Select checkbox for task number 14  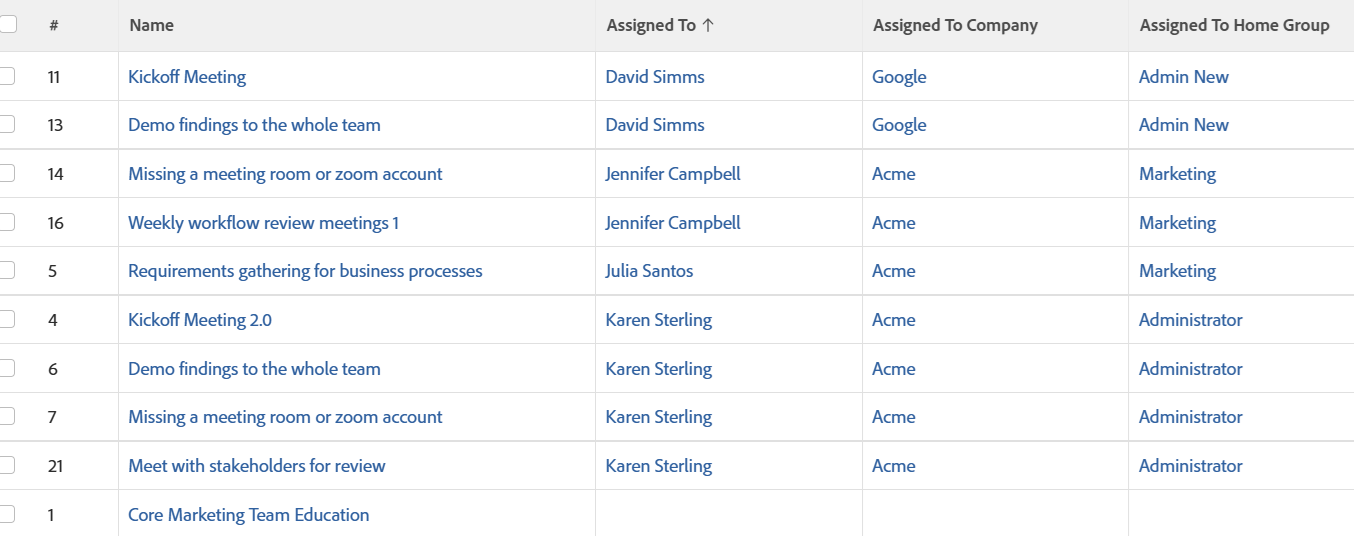coord(7,173)
